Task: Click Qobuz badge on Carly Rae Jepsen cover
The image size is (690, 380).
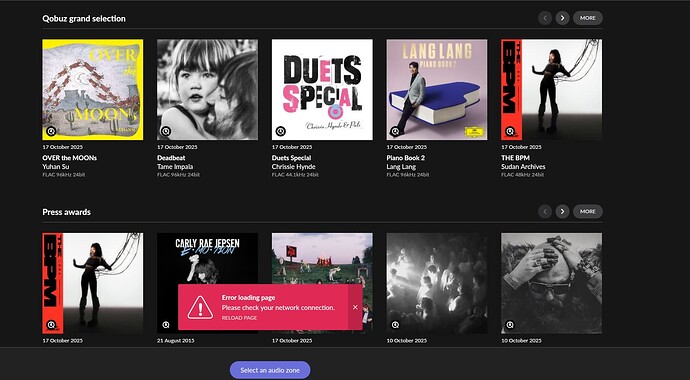Action: 166,325
